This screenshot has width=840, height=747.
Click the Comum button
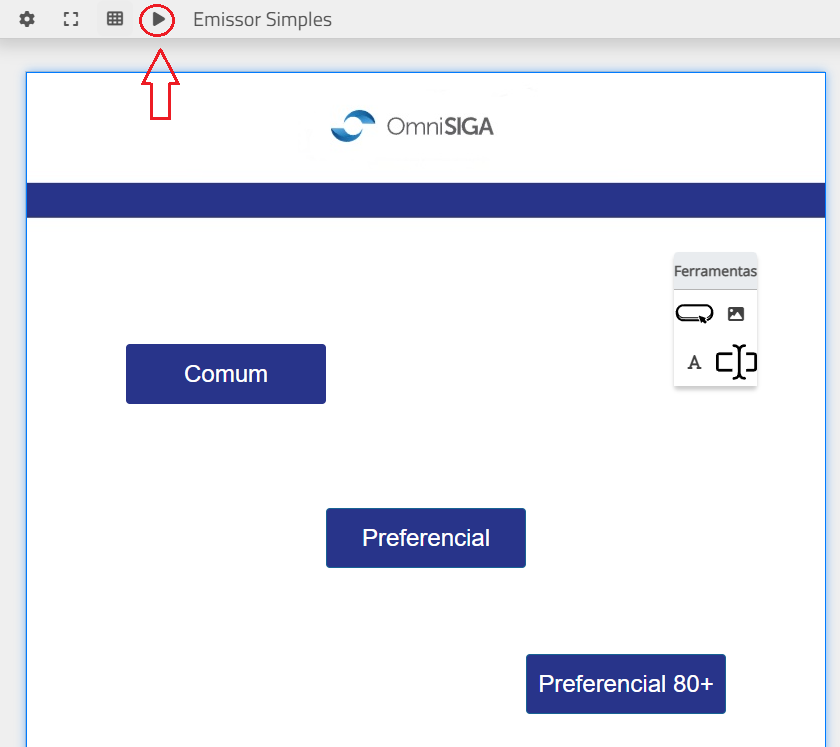[226, 374]
